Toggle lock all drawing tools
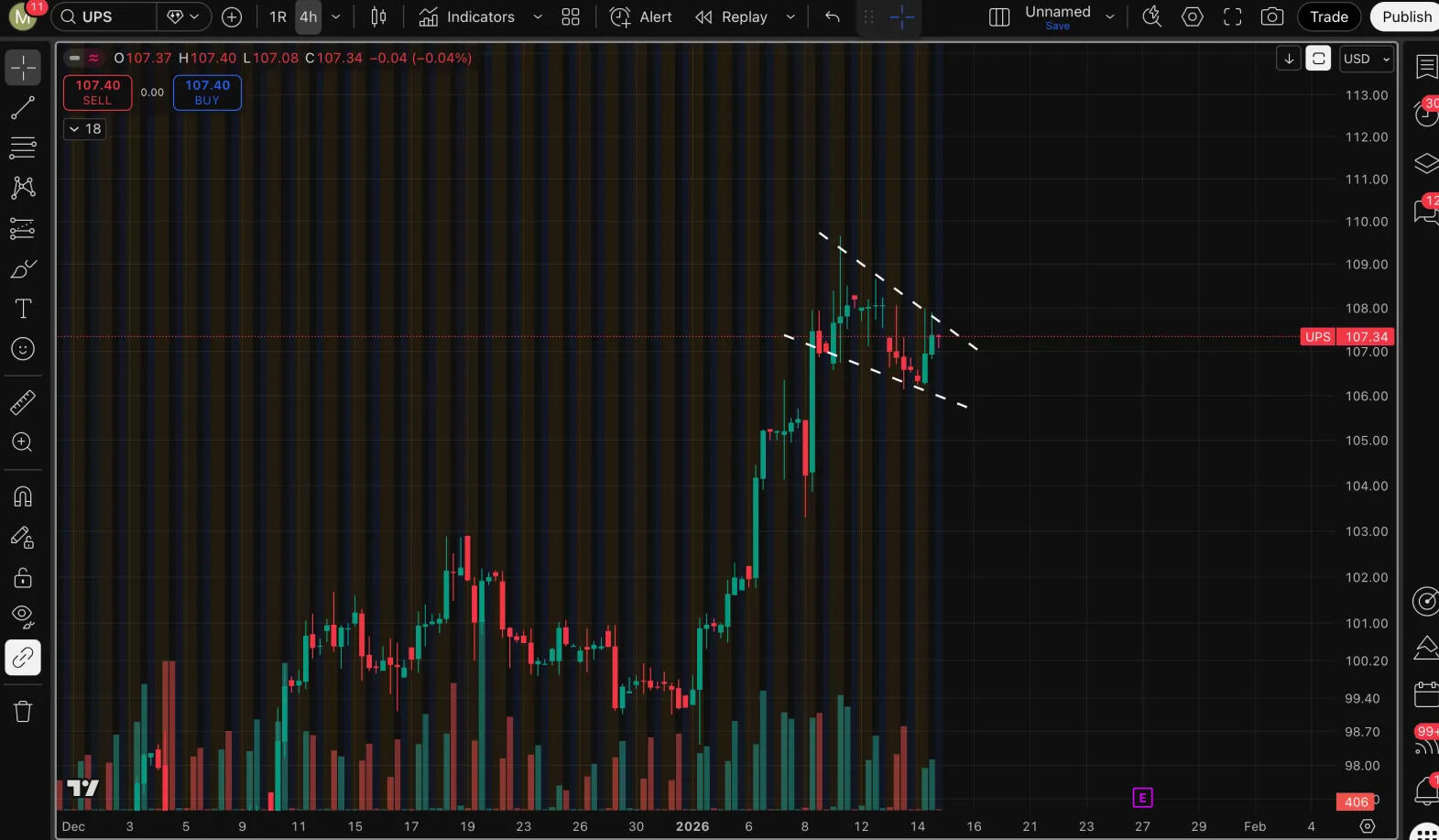This screenshot has height=840, width=1439. 23,577
